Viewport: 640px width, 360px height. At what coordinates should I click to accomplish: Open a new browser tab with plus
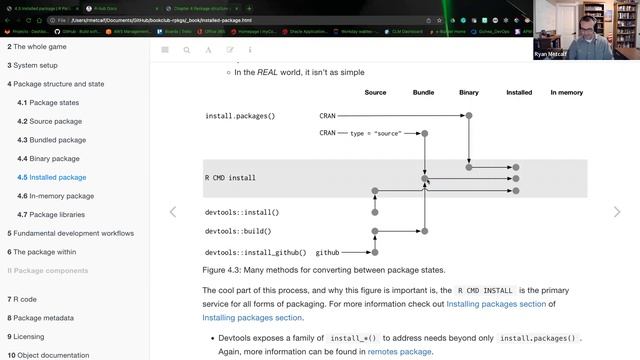pyautogui.click(x=249, y=8)
